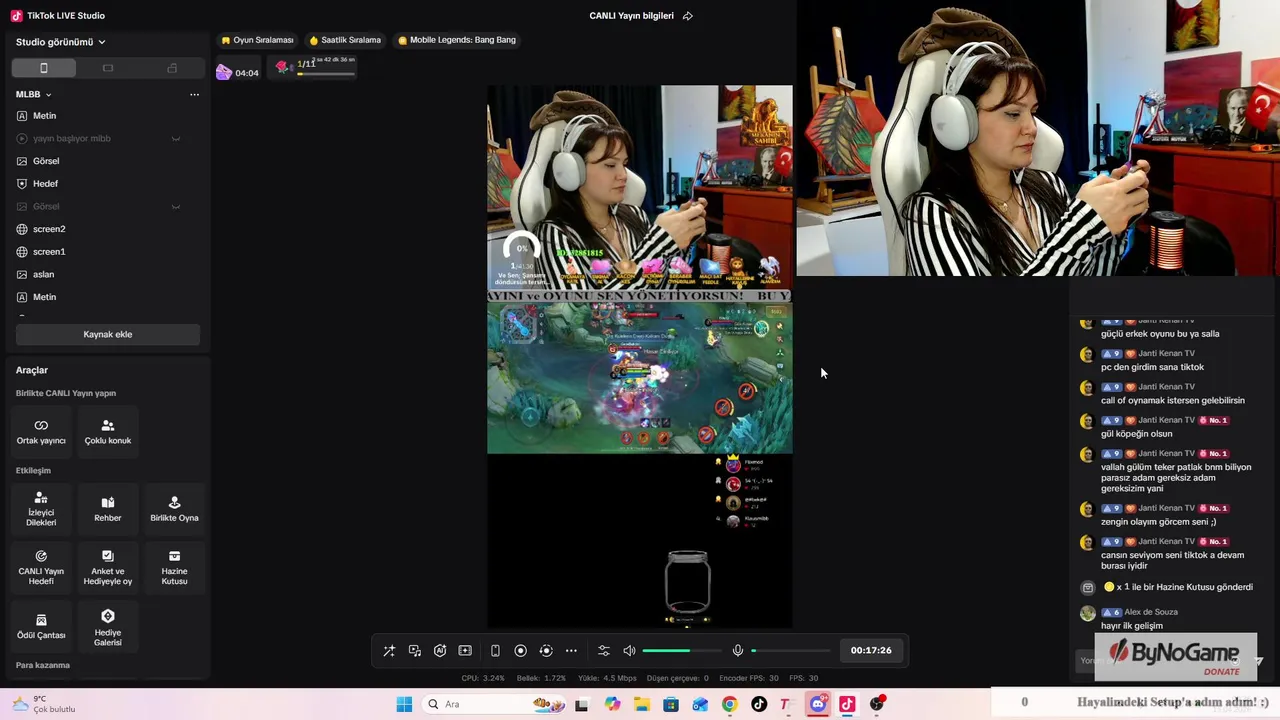Click 'gül köpeğin olsun' chat message
Image resolution: width=1280 pixels, height=720 pixels.
(1136, 434)
